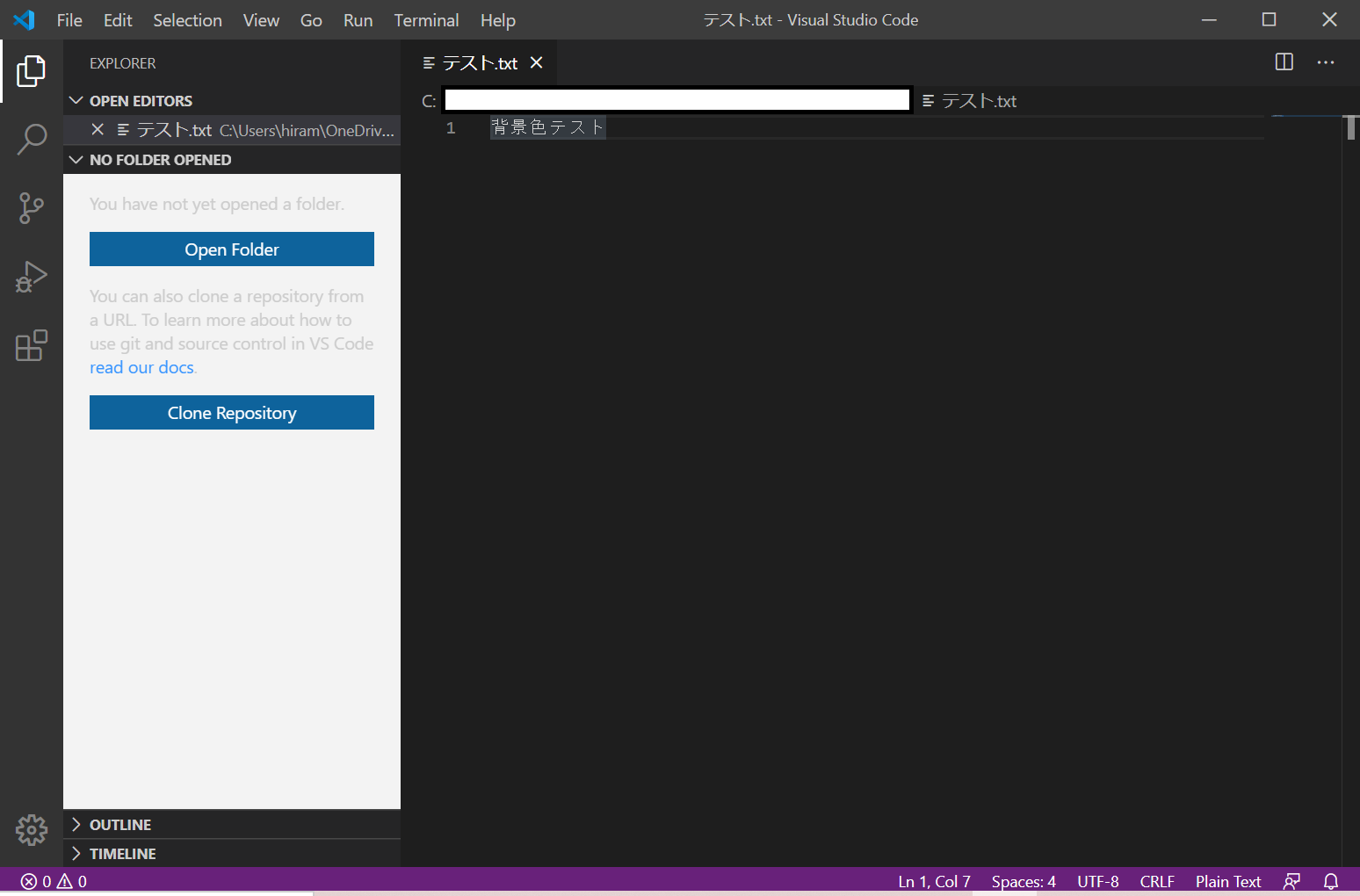Collapse the OPEN EDITORS section
This screenshot has width=1360, height=896.
[x=232, y=101]
